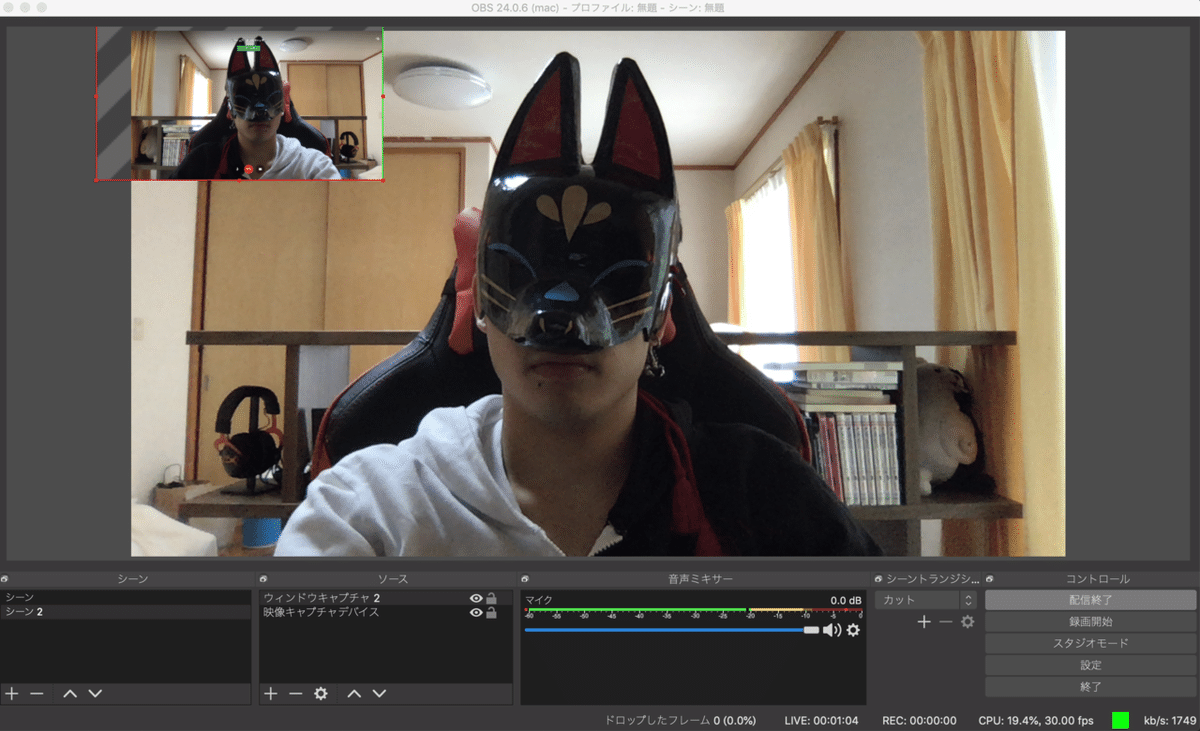Click the マイク mixer label
The width and height of the screenshot is (1200, 731).
(539, 600)
